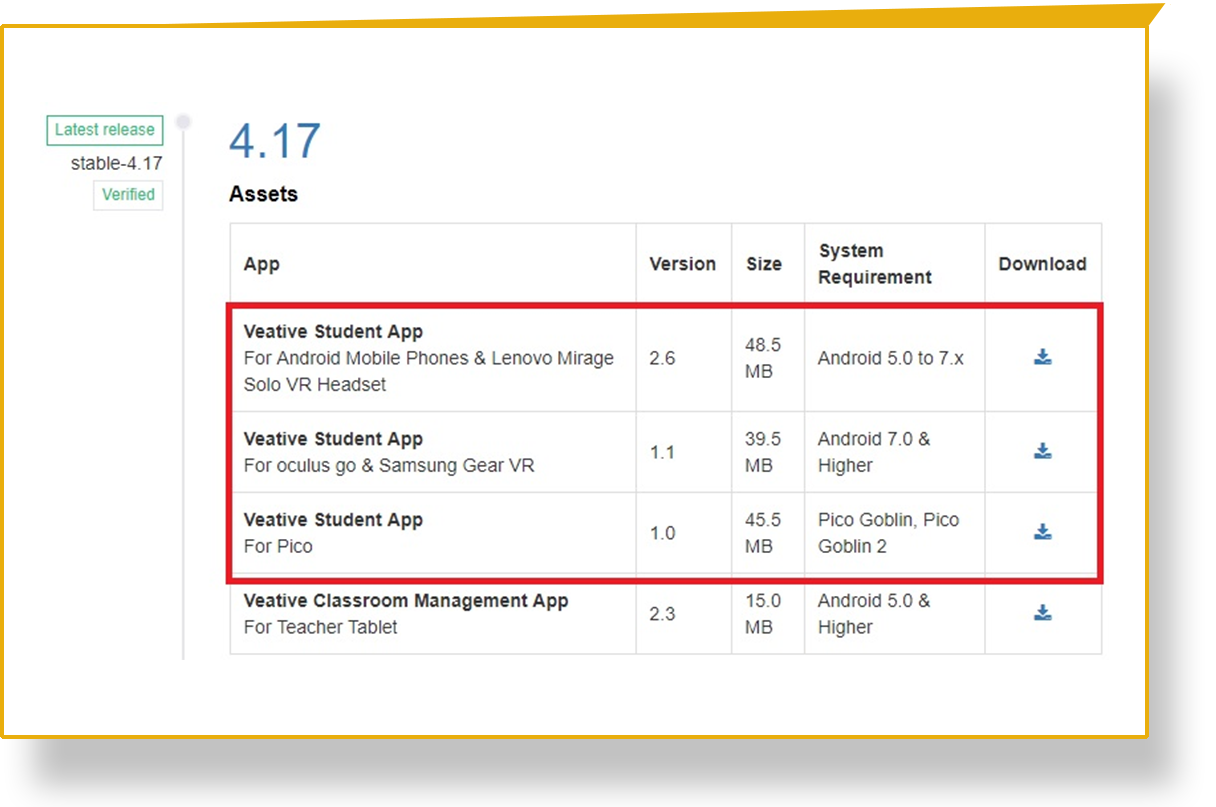Download Veative Student App for Pico

pyautogui.click(x=1043, y=532)
